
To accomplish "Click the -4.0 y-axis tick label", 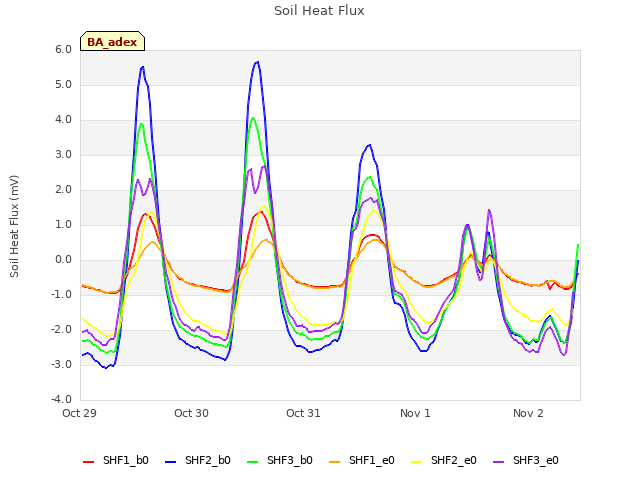I will [61, 399].
